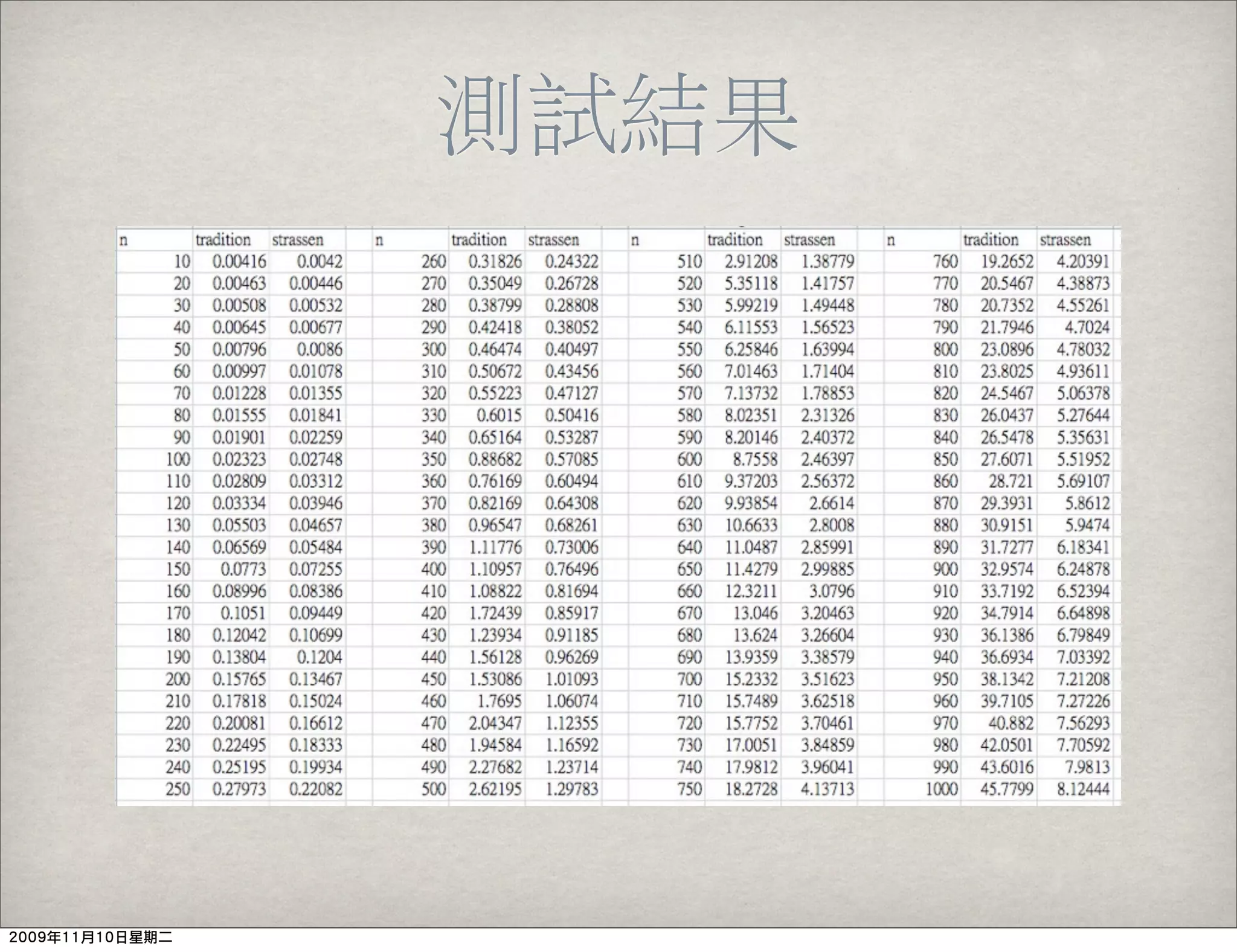
Task: Select the value 13.624
Action: [756, 635]
